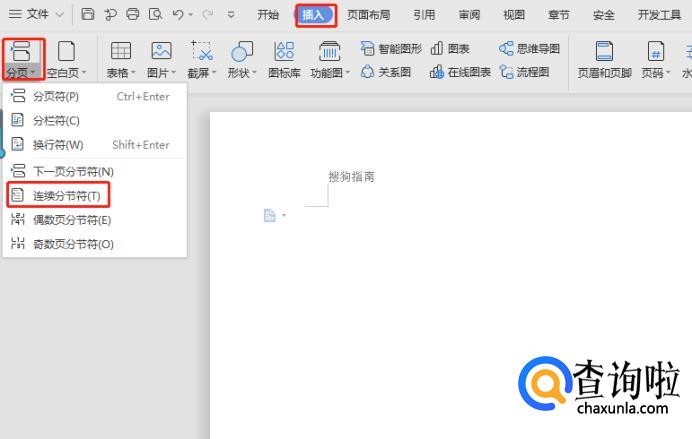Click the Save icon in quick access toolbar

[88, 15]
